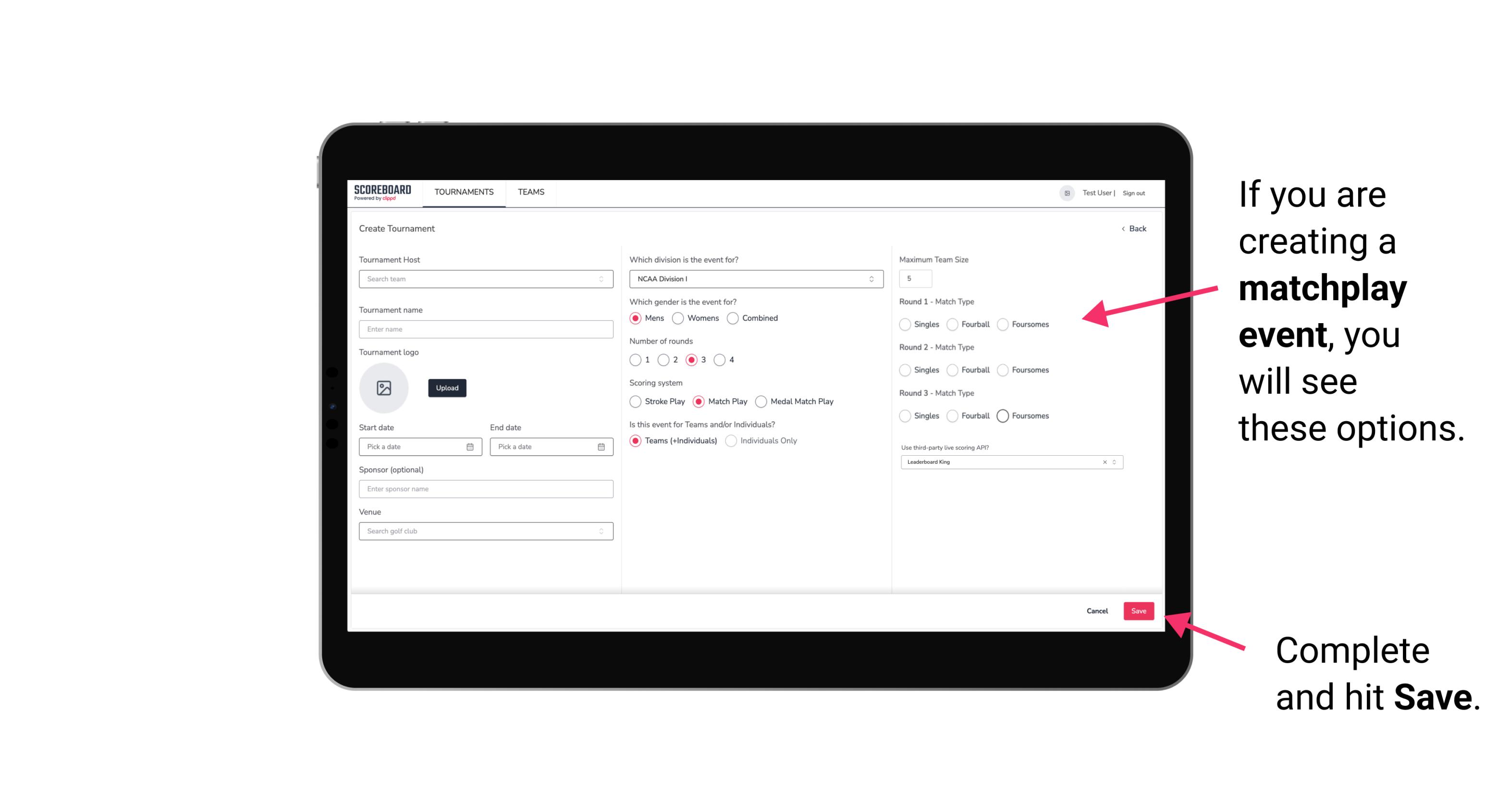The height and width of the screenshot is (812, 1510).
Task: Click the third-party API remove icon
Action: [x=1103, y=462]
